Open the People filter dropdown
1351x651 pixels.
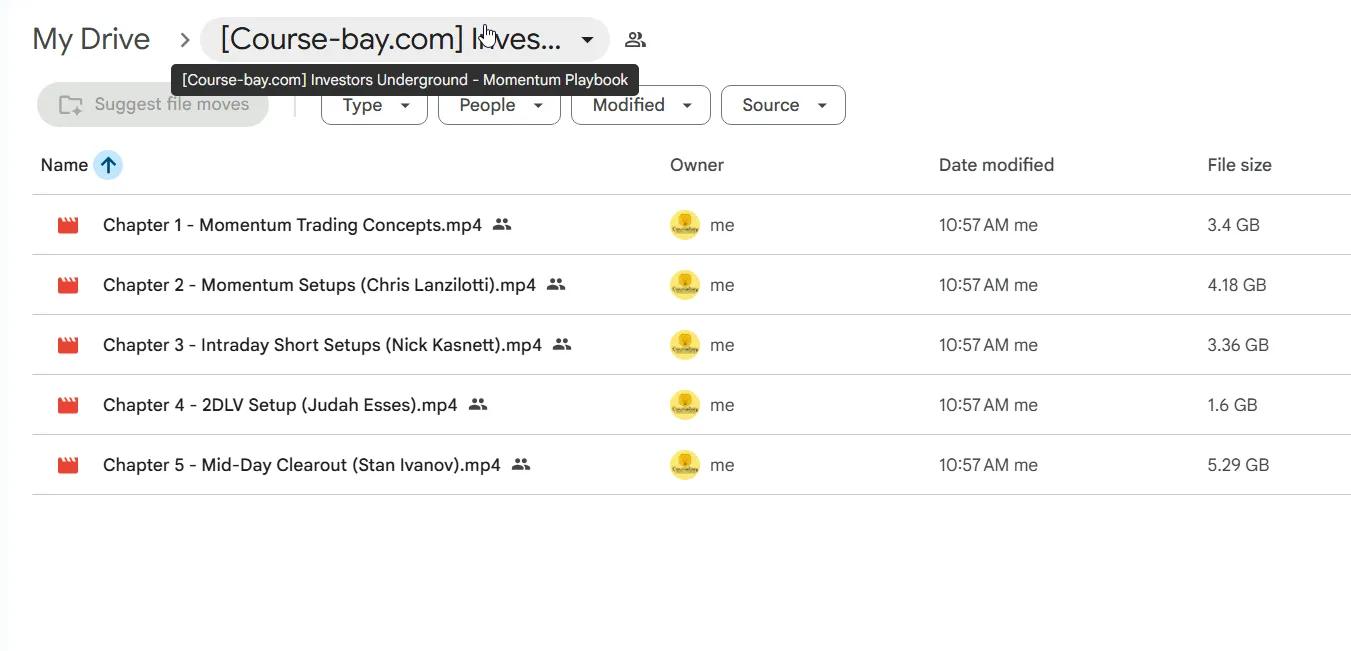(499, 105)
